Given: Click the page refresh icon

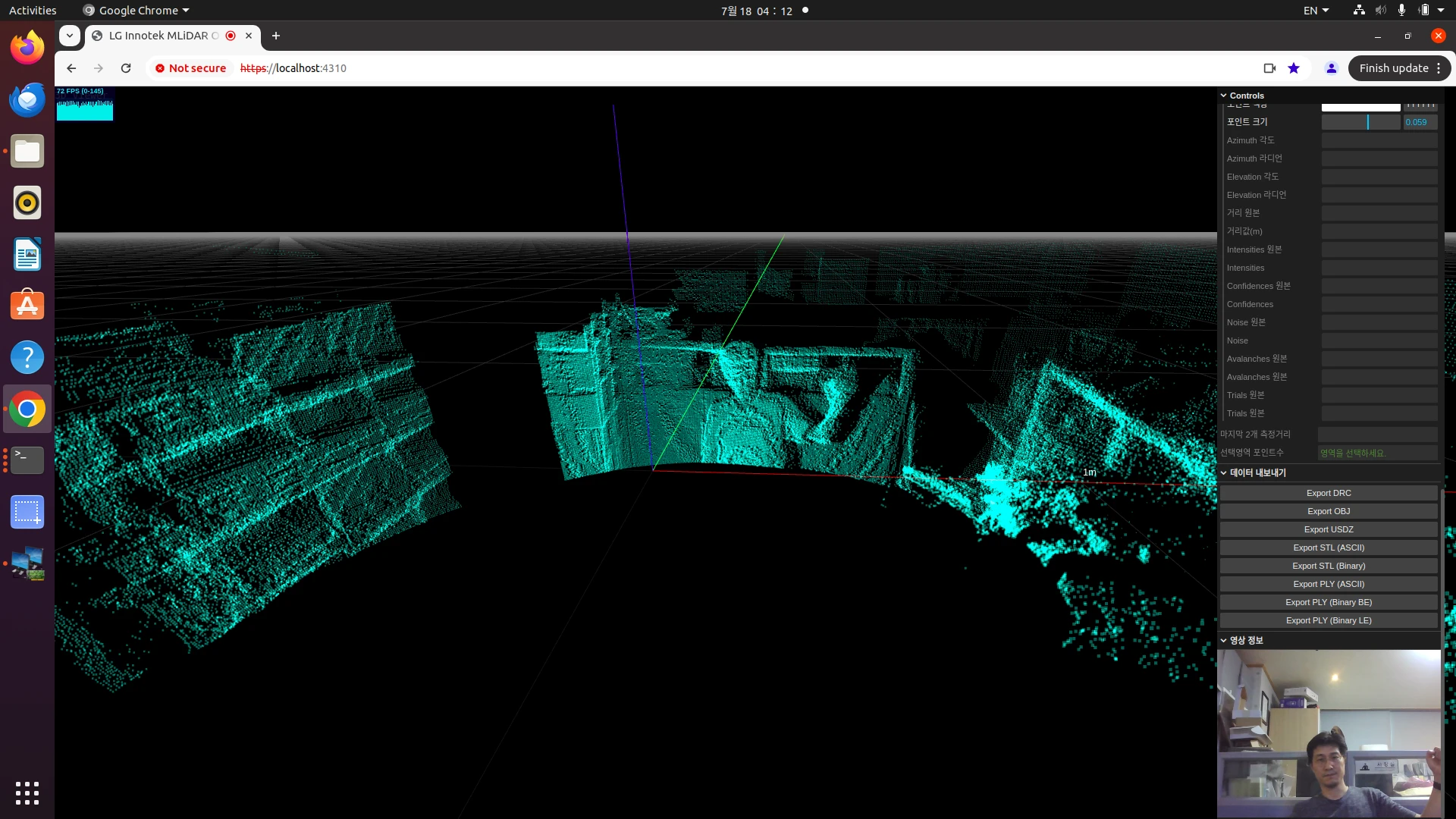Looking at the screenshot, I should 125,68.
